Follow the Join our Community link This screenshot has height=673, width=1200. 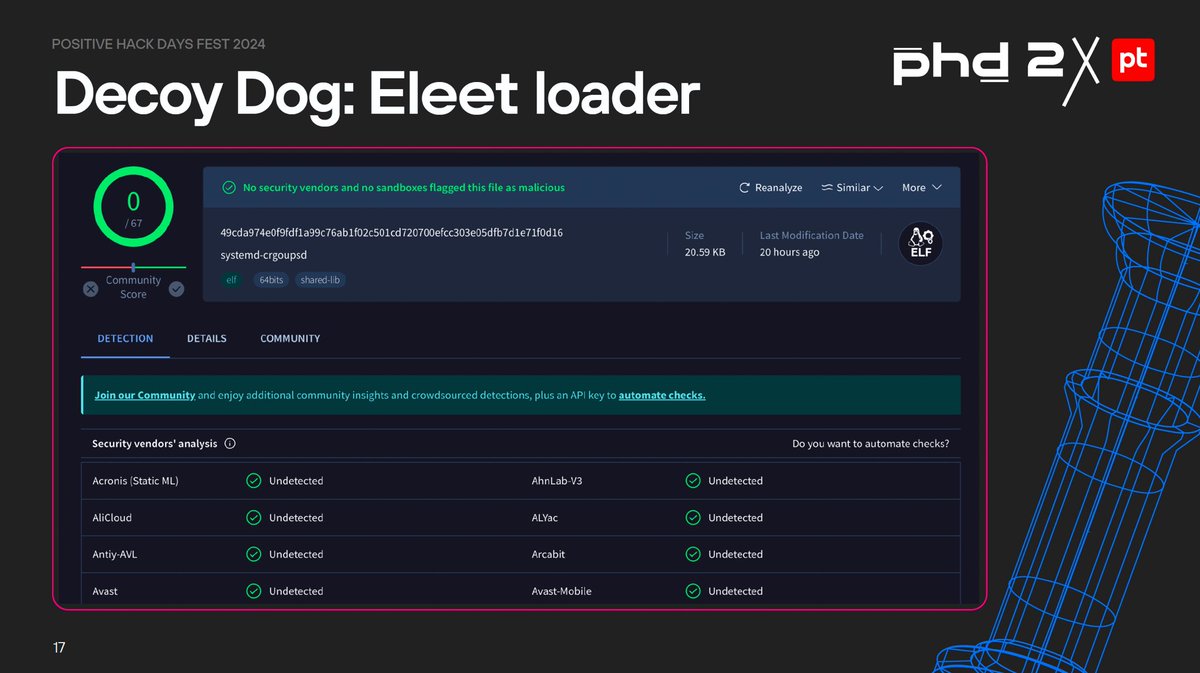click(x=145, y=395)
